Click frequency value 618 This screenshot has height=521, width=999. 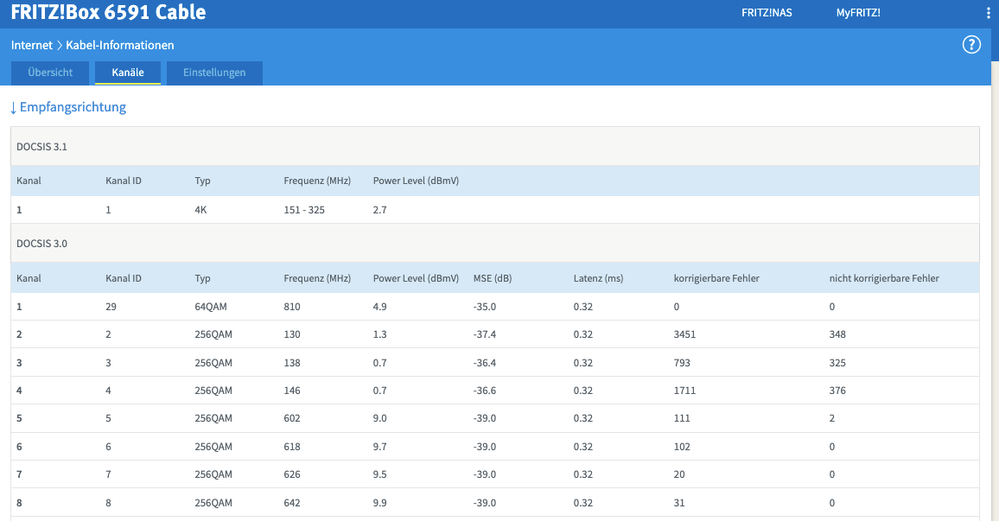pos(292,446)
